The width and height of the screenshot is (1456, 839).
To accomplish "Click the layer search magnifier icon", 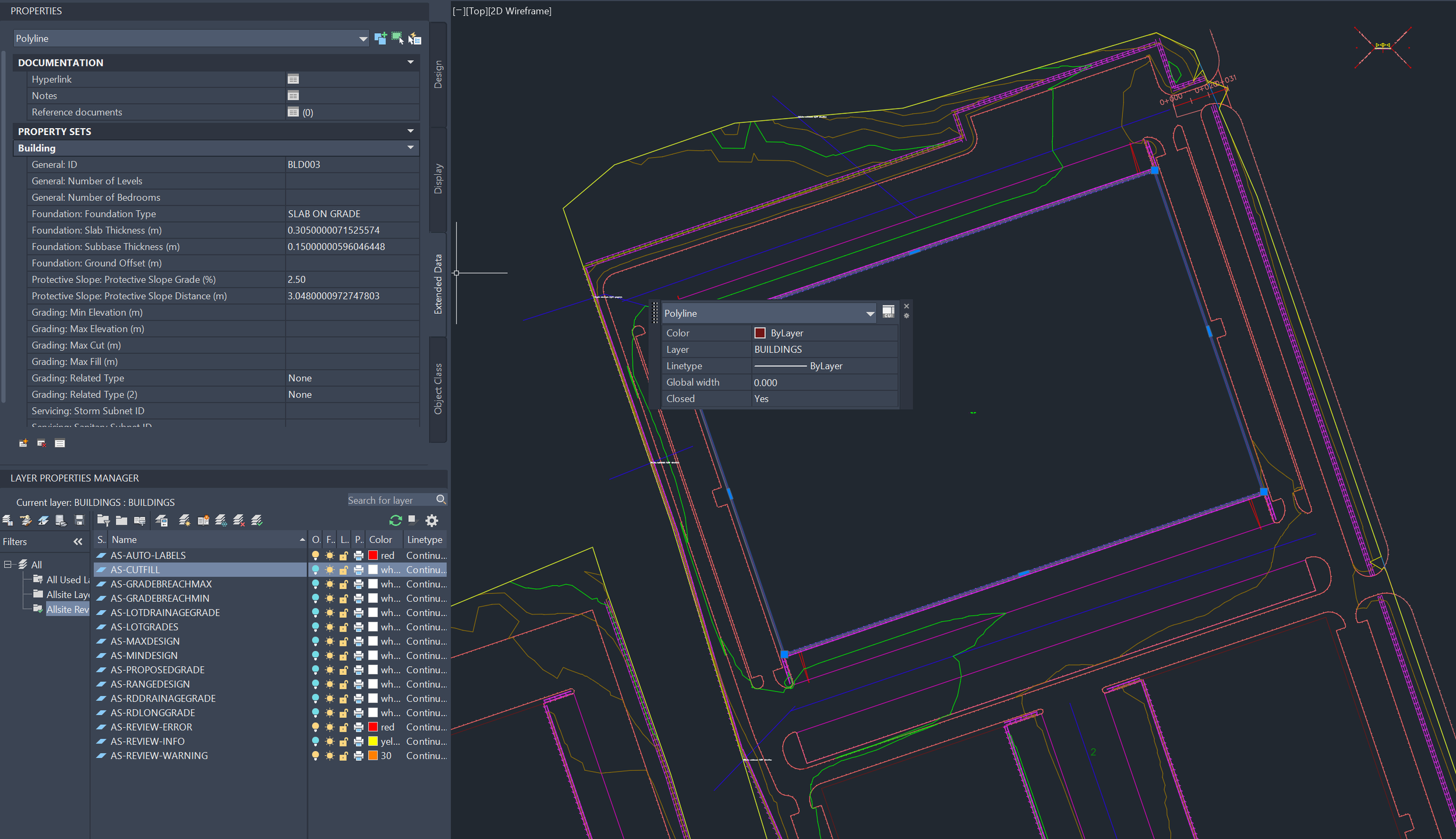I will click(441, 500).
